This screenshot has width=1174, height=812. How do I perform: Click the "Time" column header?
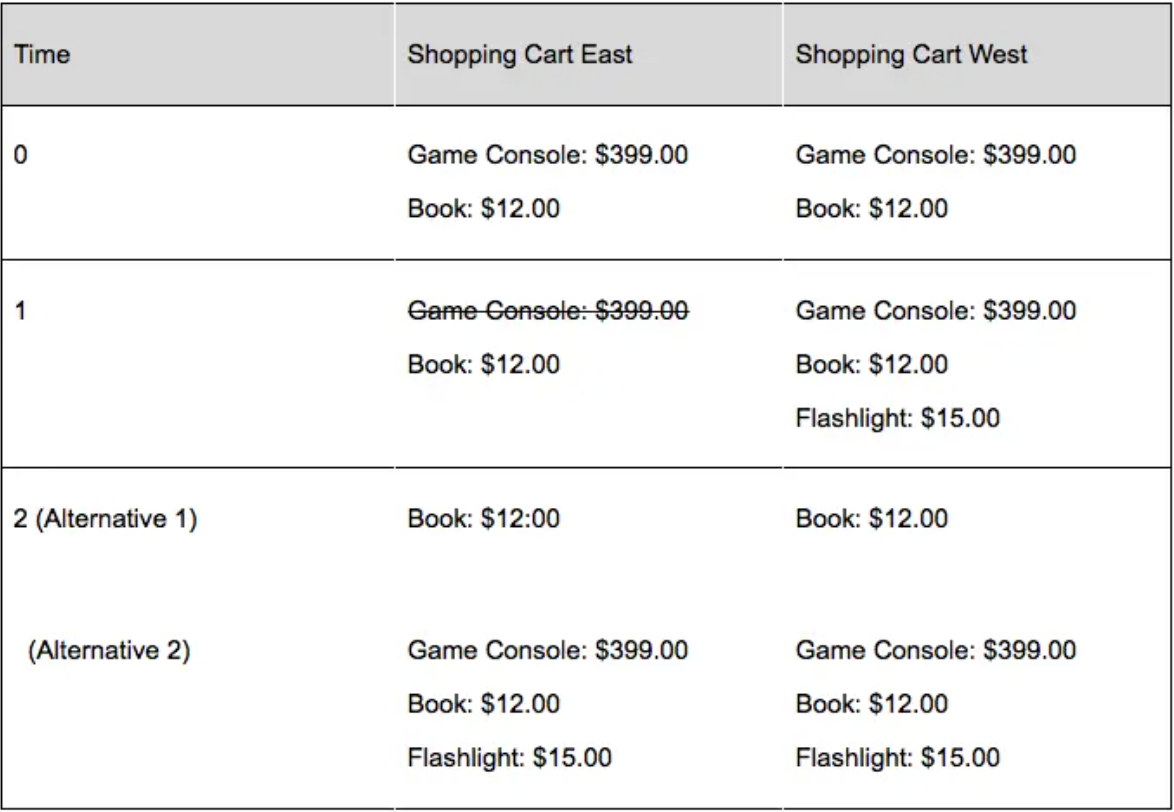point(43,55)
